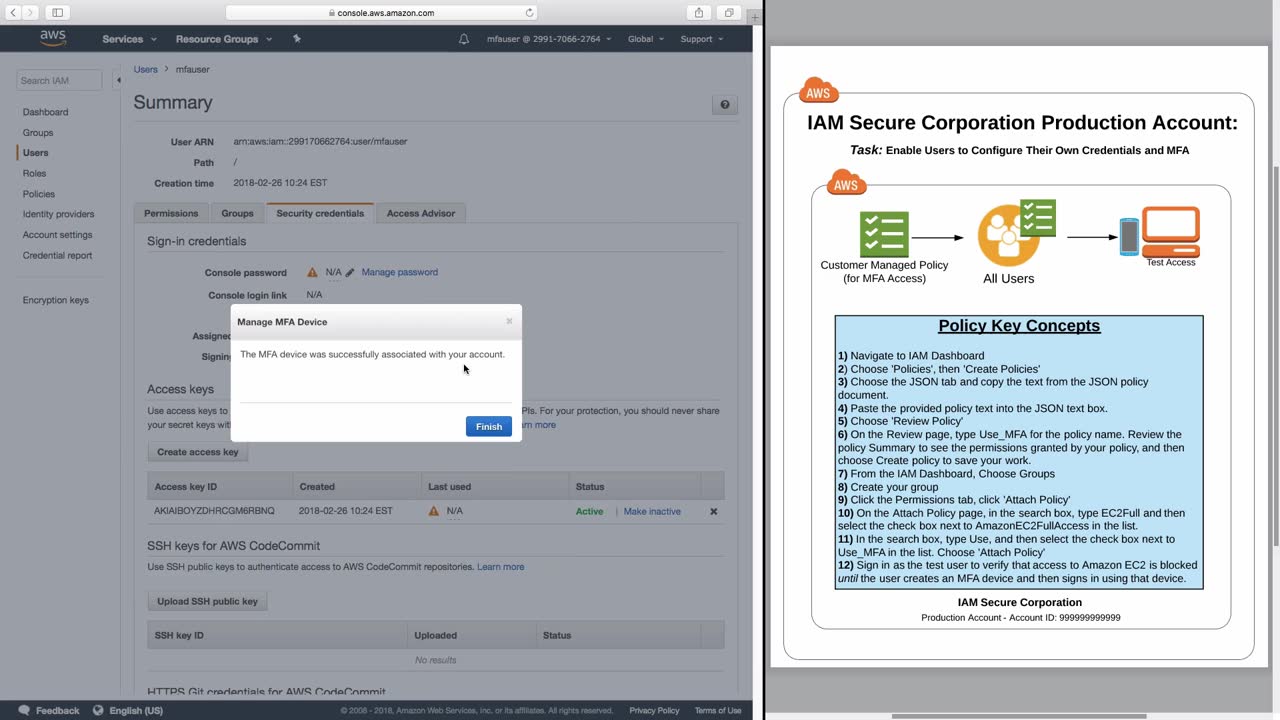Click the Upload SSH public key button
The image size is (1280, 720).
click(x=207, y=601)
